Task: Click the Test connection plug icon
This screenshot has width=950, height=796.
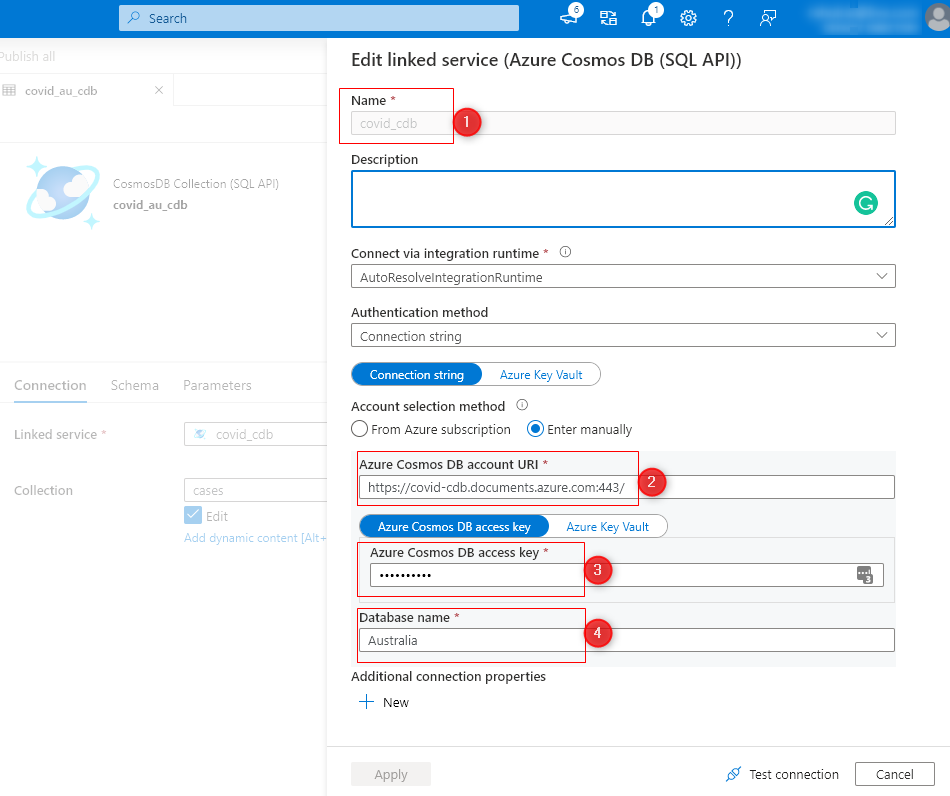Action: coord(733,774)
